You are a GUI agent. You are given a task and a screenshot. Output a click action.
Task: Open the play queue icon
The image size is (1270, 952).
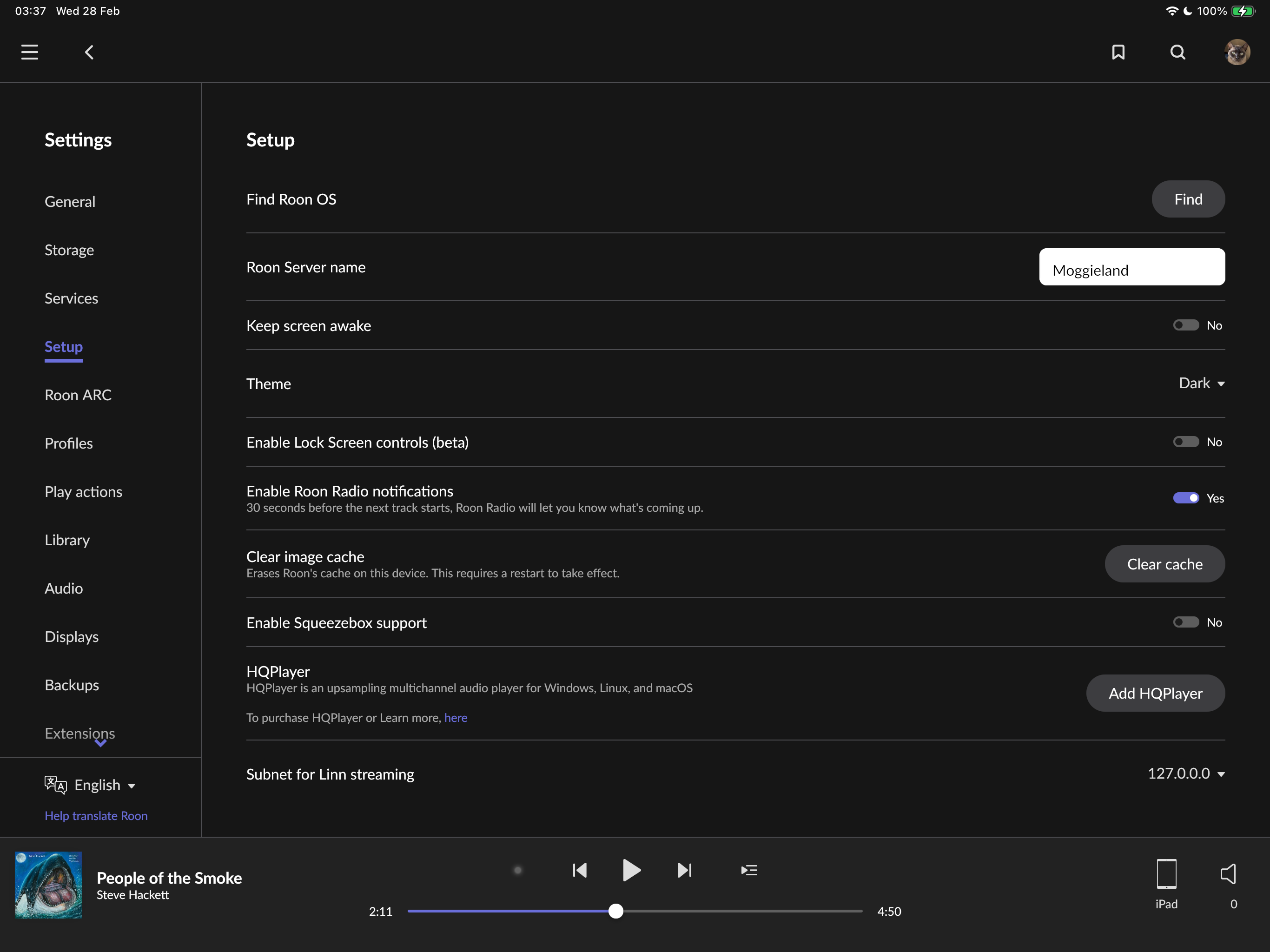[749, 870]
